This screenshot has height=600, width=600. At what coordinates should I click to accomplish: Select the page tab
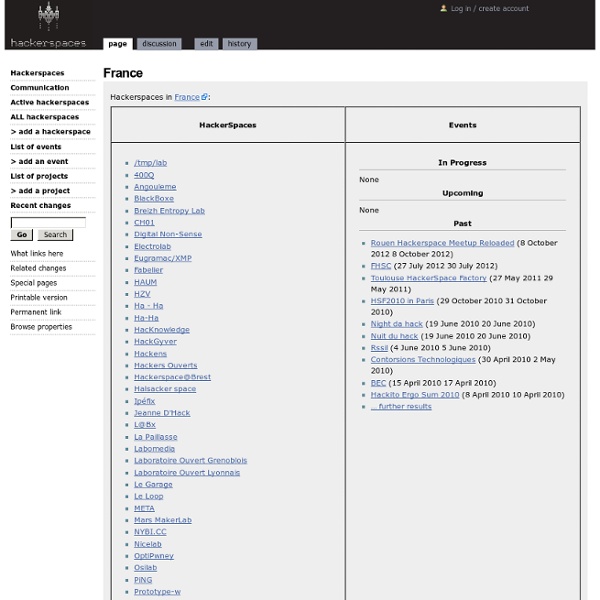pyautogui.click(x=117, y=44)
